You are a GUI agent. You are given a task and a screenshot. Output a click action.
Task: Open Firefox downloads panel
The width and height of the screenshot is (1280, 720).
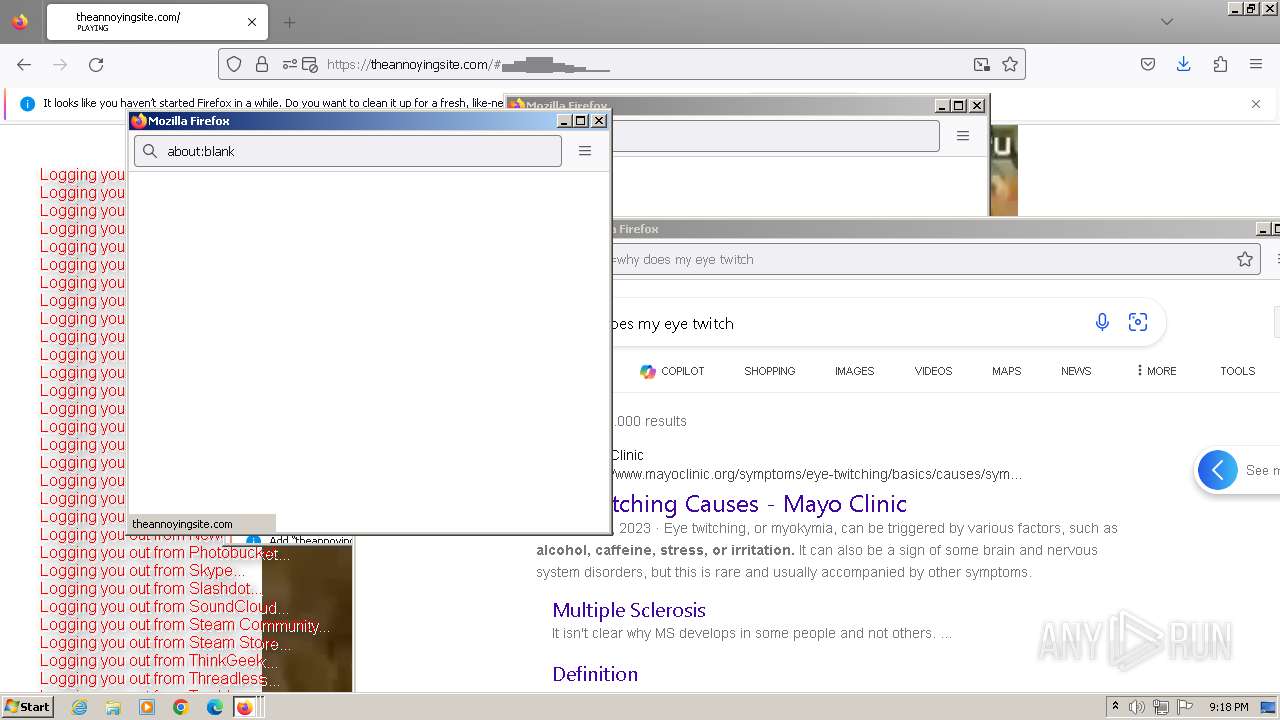coord(1184,64)
